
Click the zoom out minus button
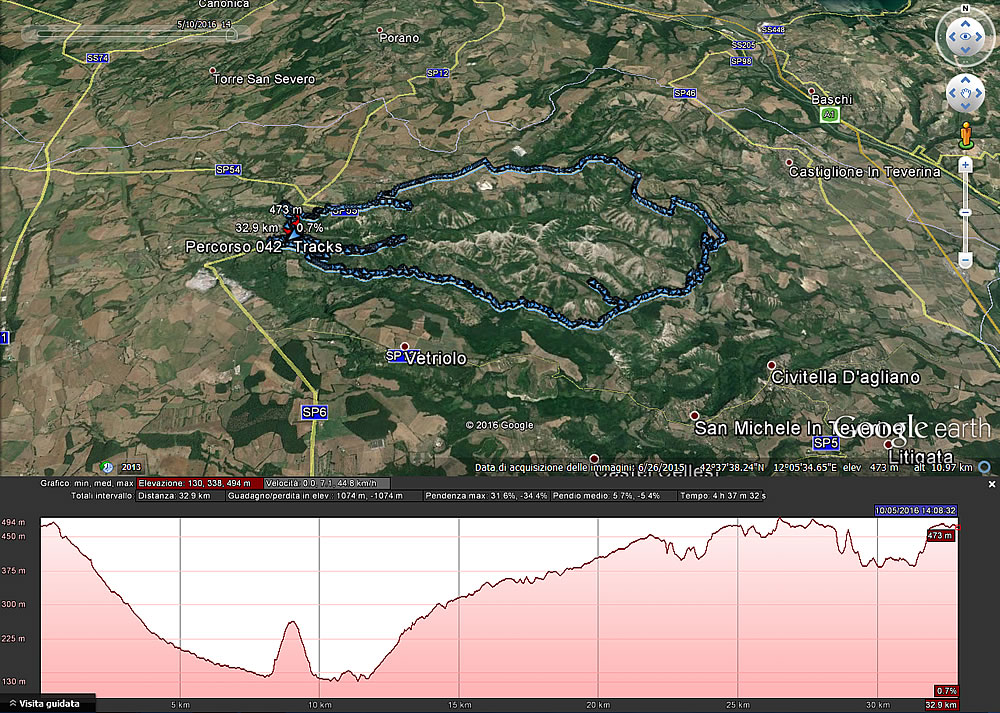tap(965, 260)
